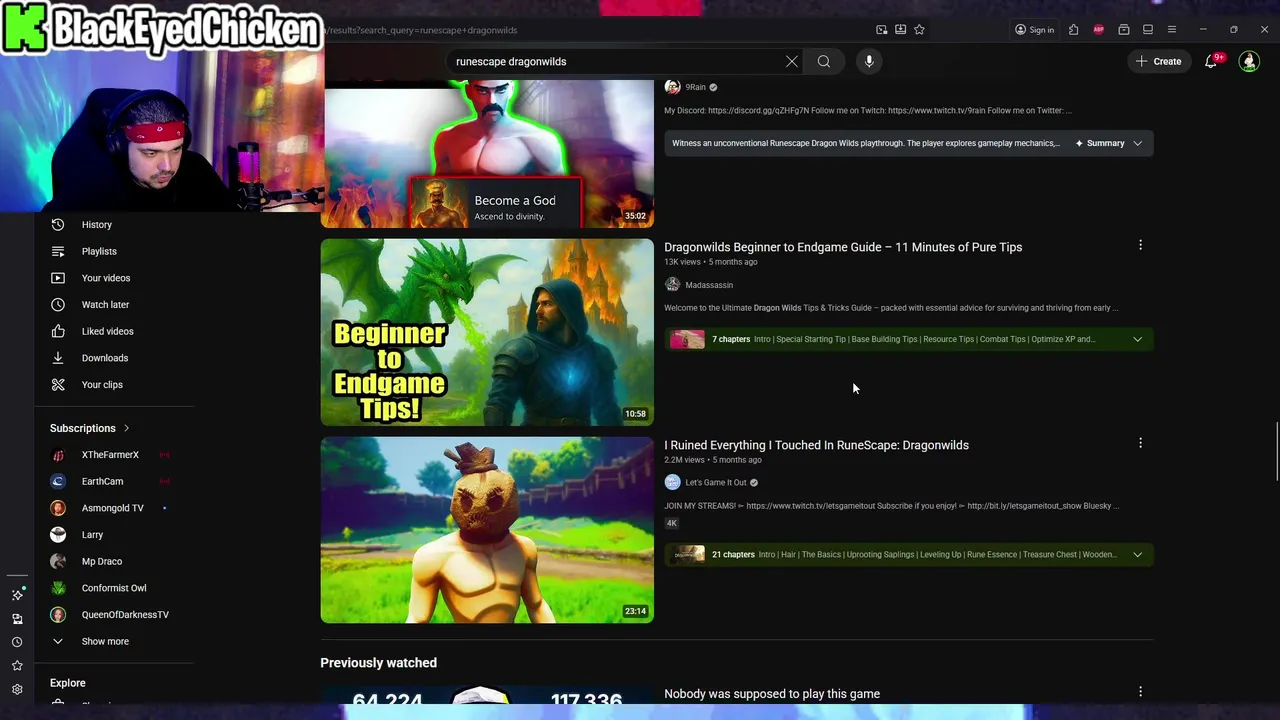This screenshot has width=1280, height=720.
Task: Click Sign in in the browser toolbar
Action: tap(1034, 30)
